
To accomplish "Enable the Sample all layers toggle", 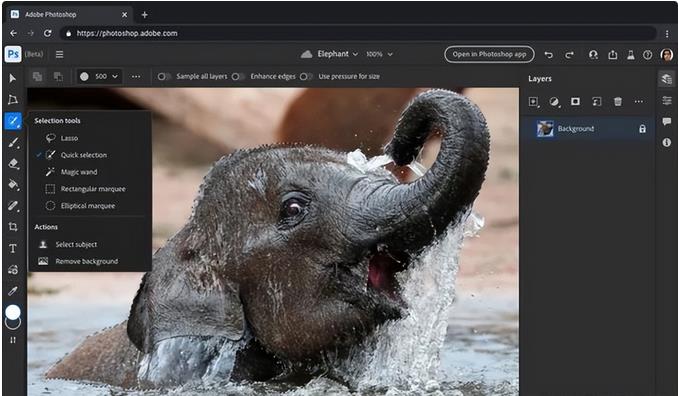I will 163,77.
